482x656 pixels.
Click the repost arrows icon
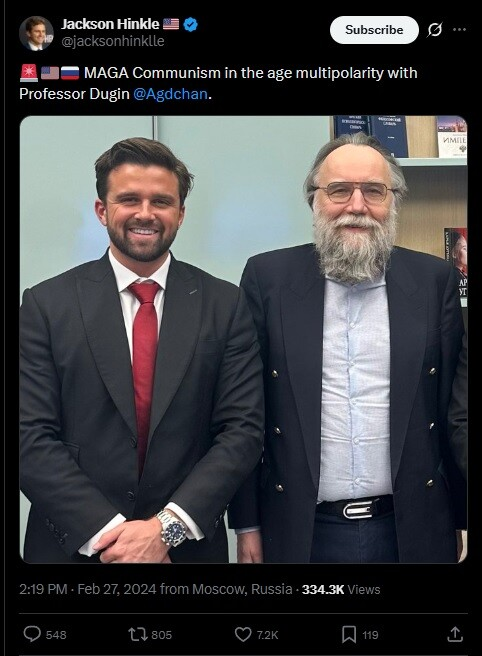137,634
